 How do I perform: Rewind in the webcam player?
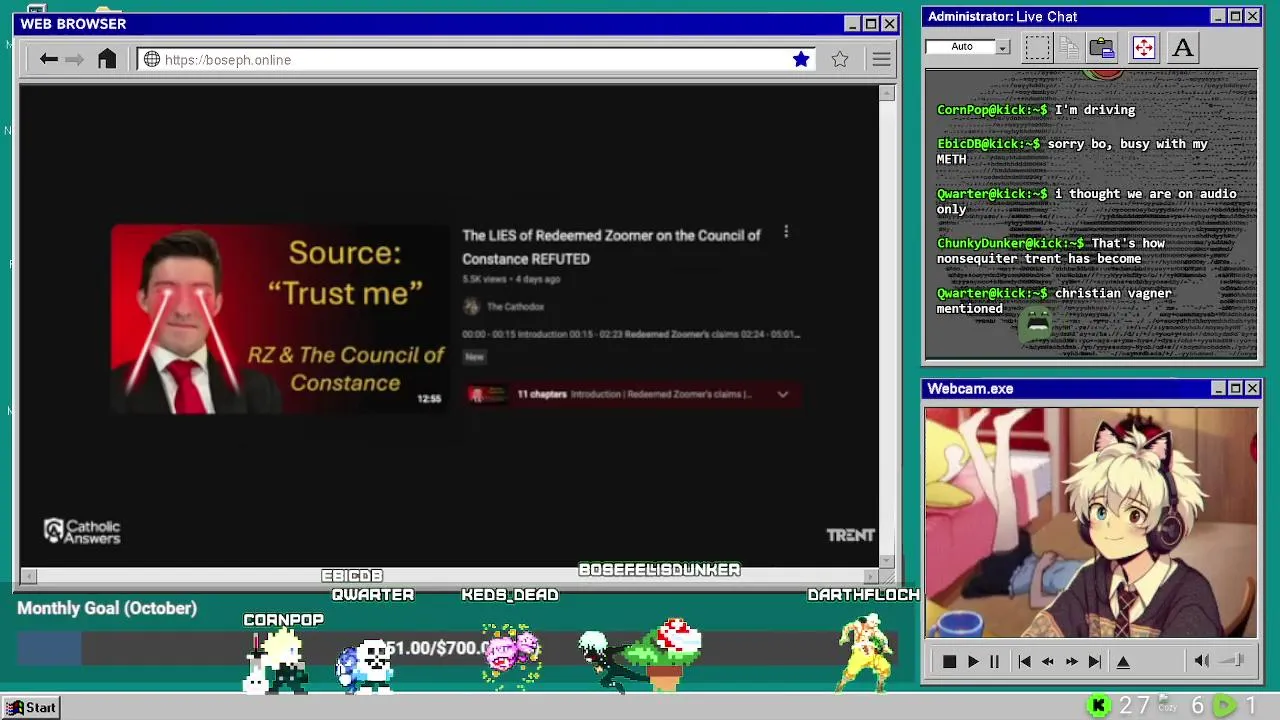(1047, 661)
